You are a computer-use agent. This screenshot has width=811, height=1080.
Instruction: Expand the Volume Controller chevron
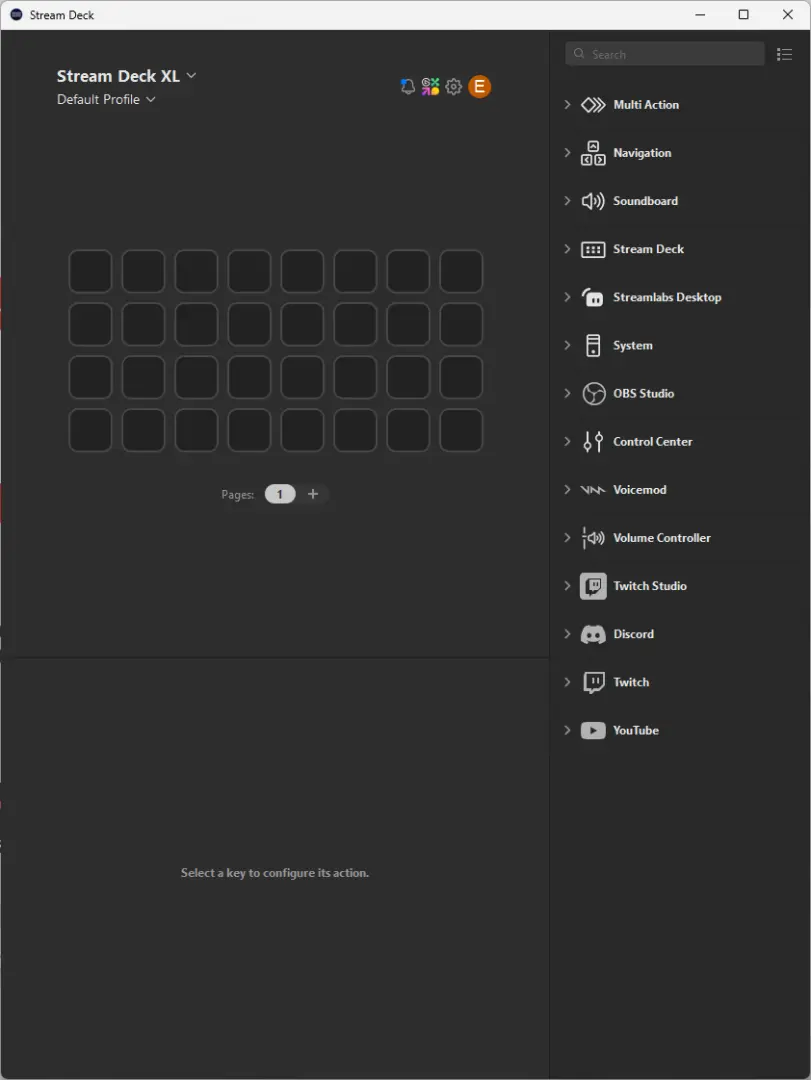567,538
